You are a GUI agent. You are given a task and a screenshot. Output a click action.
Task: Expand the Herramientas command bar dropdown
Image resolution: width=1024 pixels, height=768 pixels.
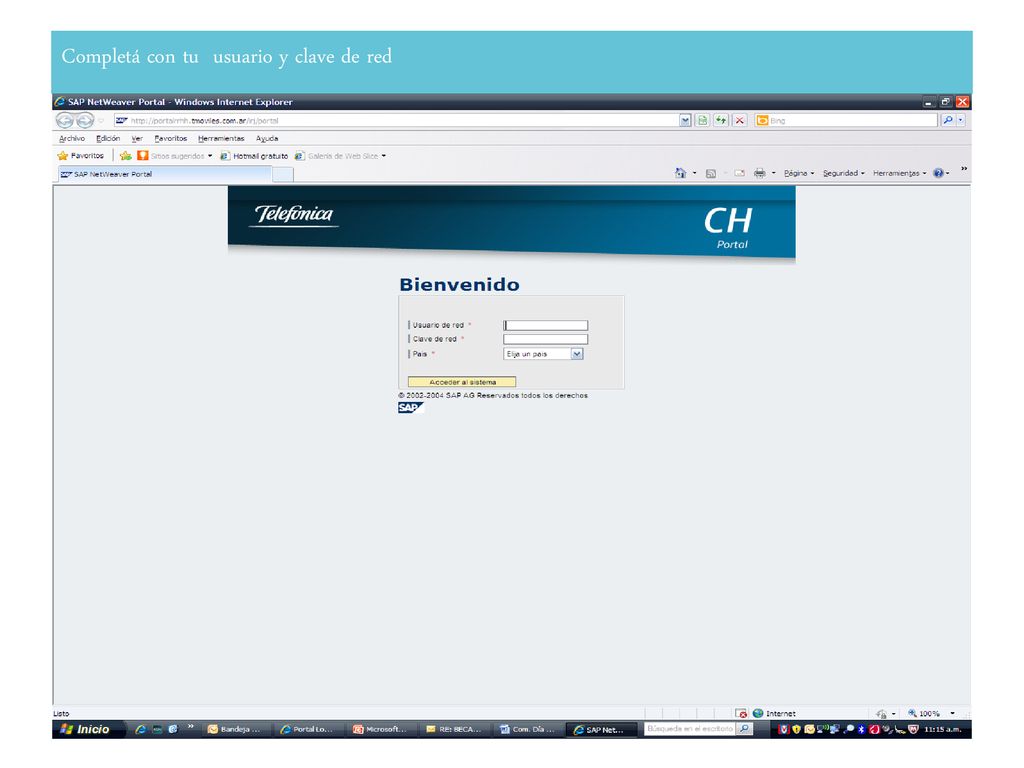pyautogui.click(x=899, y=173)
